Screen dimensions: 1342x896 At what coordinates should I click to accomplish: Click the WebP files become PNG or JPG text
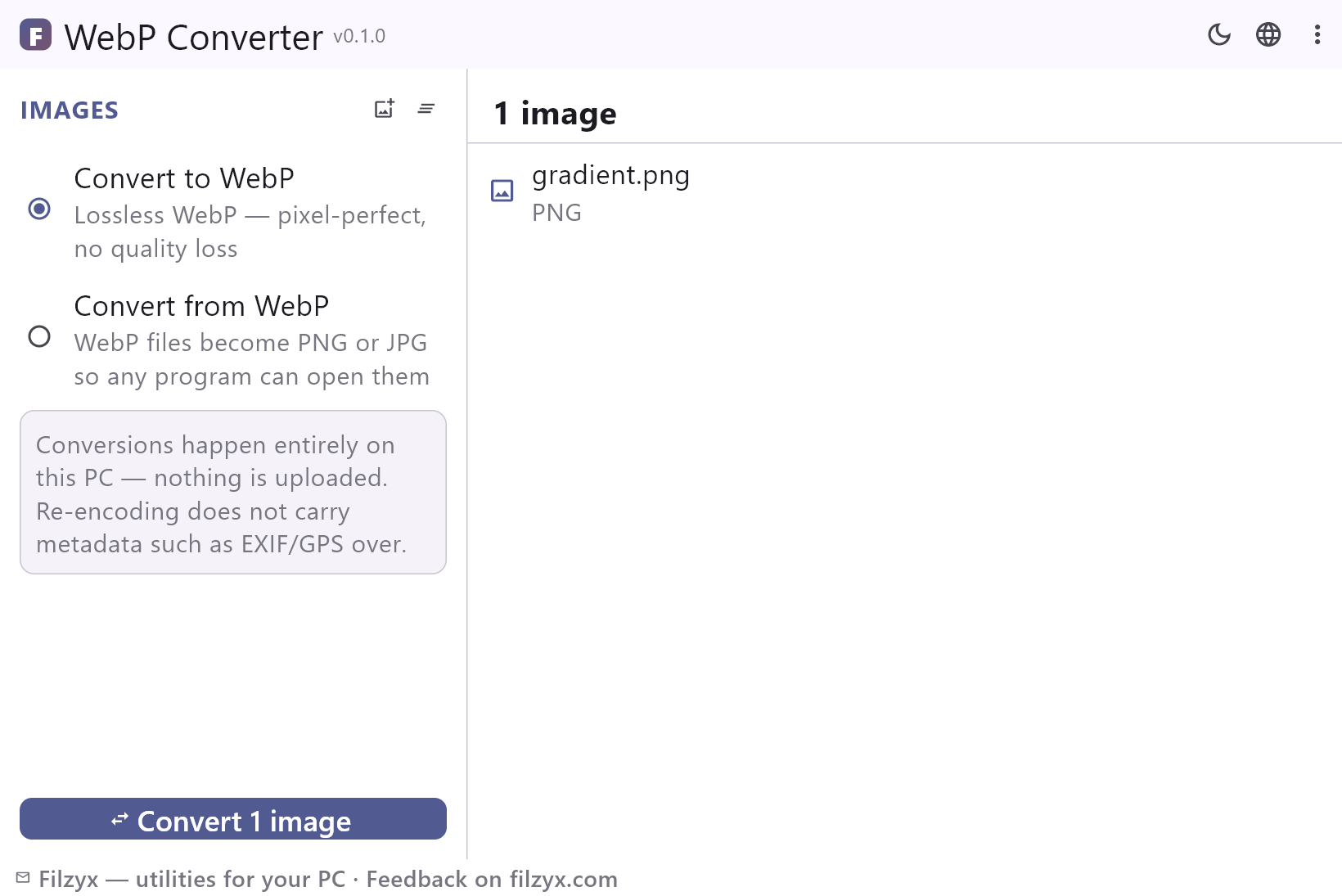pyautogui.click(x=252, y=359)
